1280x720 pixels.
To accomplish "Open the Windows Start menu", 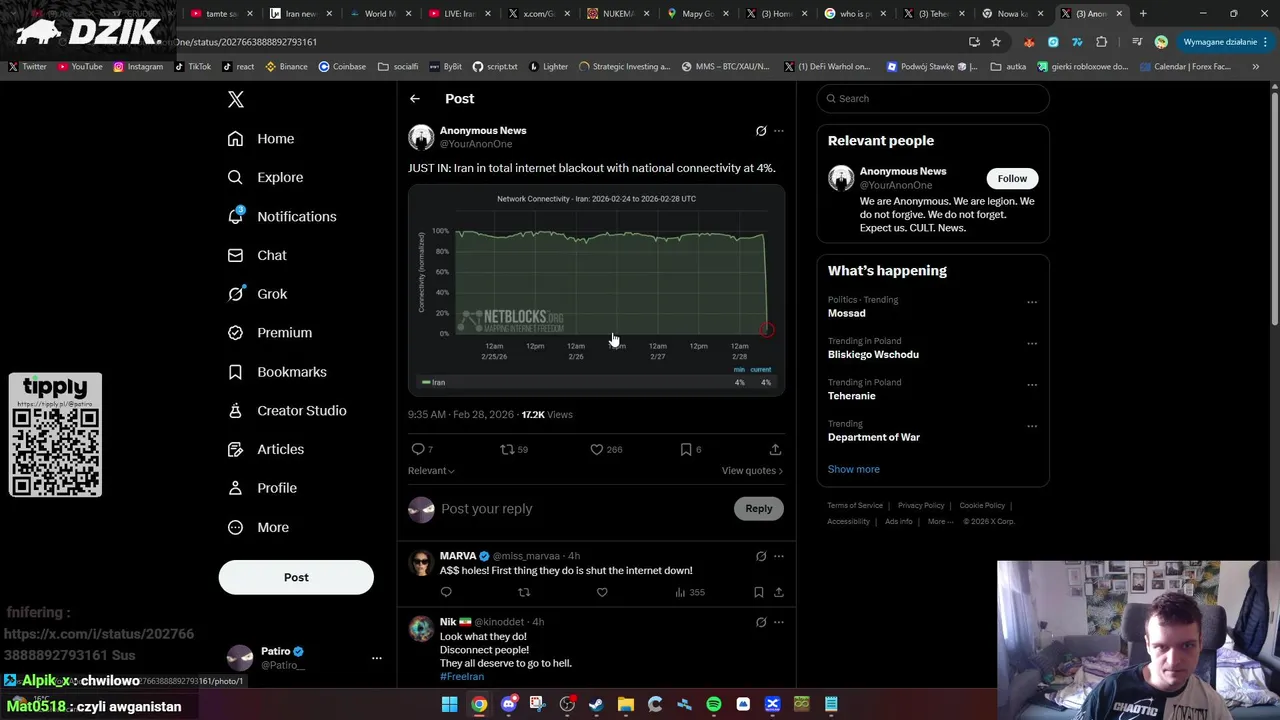I will click(449, 705).
